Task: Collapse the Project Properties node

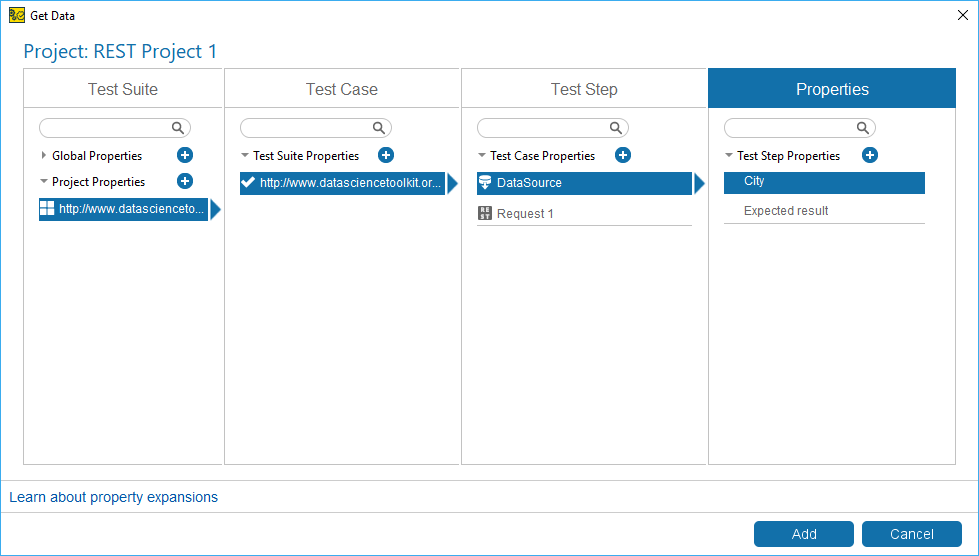Action: [44, 182]
